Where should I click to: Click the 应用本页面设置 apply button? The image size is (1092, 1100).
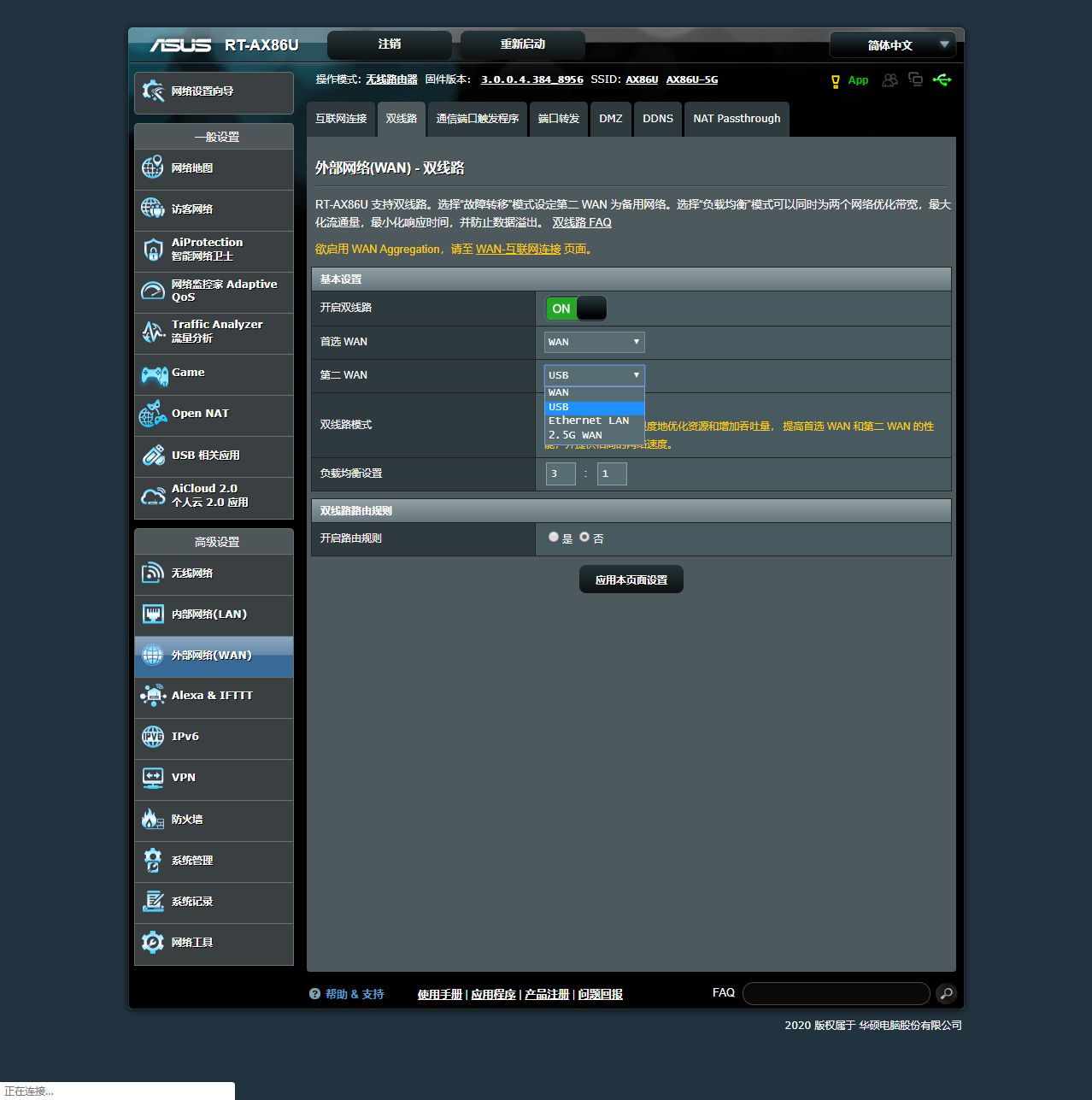(631, 579)
